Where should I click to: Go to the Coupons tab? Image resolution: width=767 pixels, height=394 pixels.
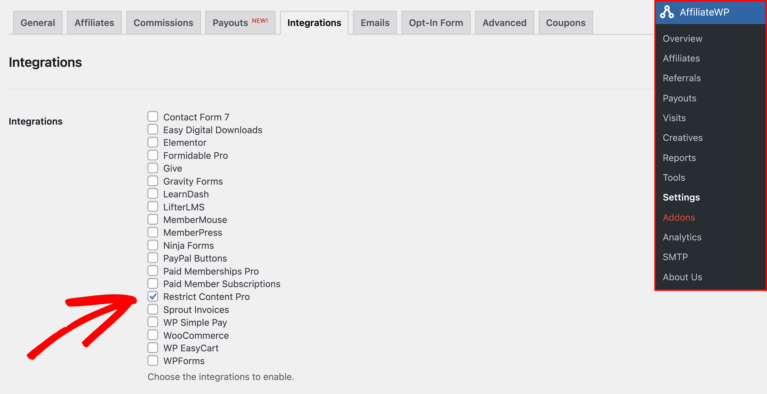tap(565, 23)
